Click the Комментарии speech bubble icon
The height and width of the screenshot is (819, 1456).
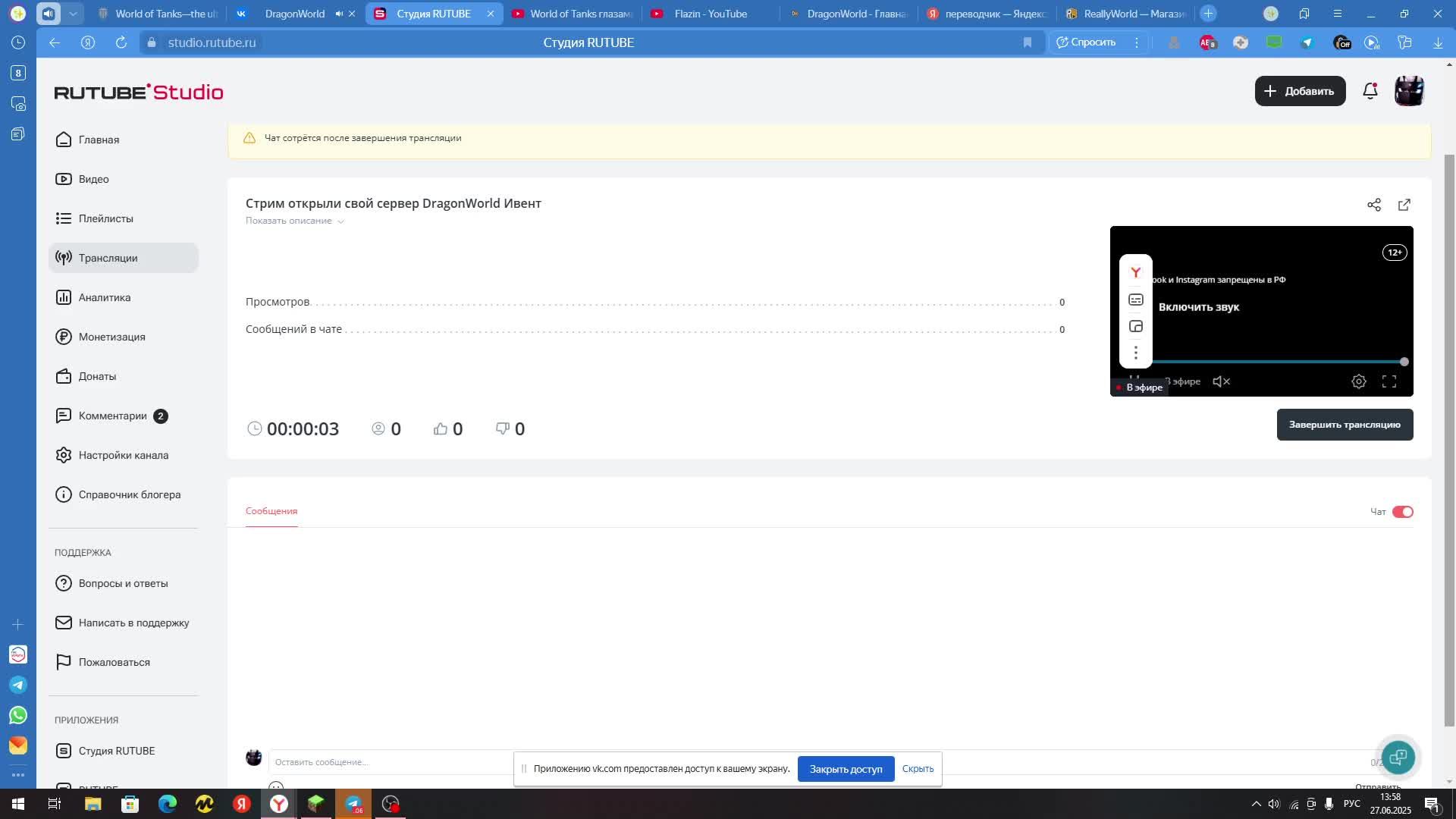[x=64, y=416]
